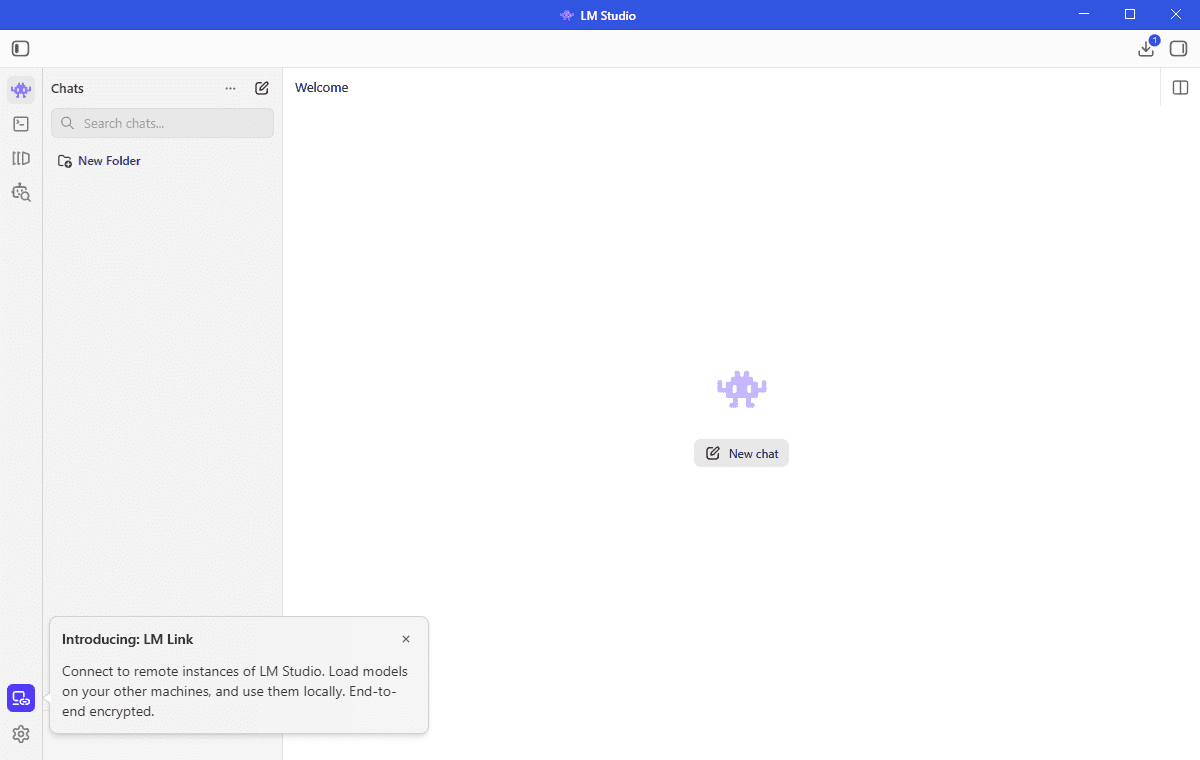This screenshot has height=760, width=1200.
Task: Toggle the right sidebar panel
Action: 1179,48
